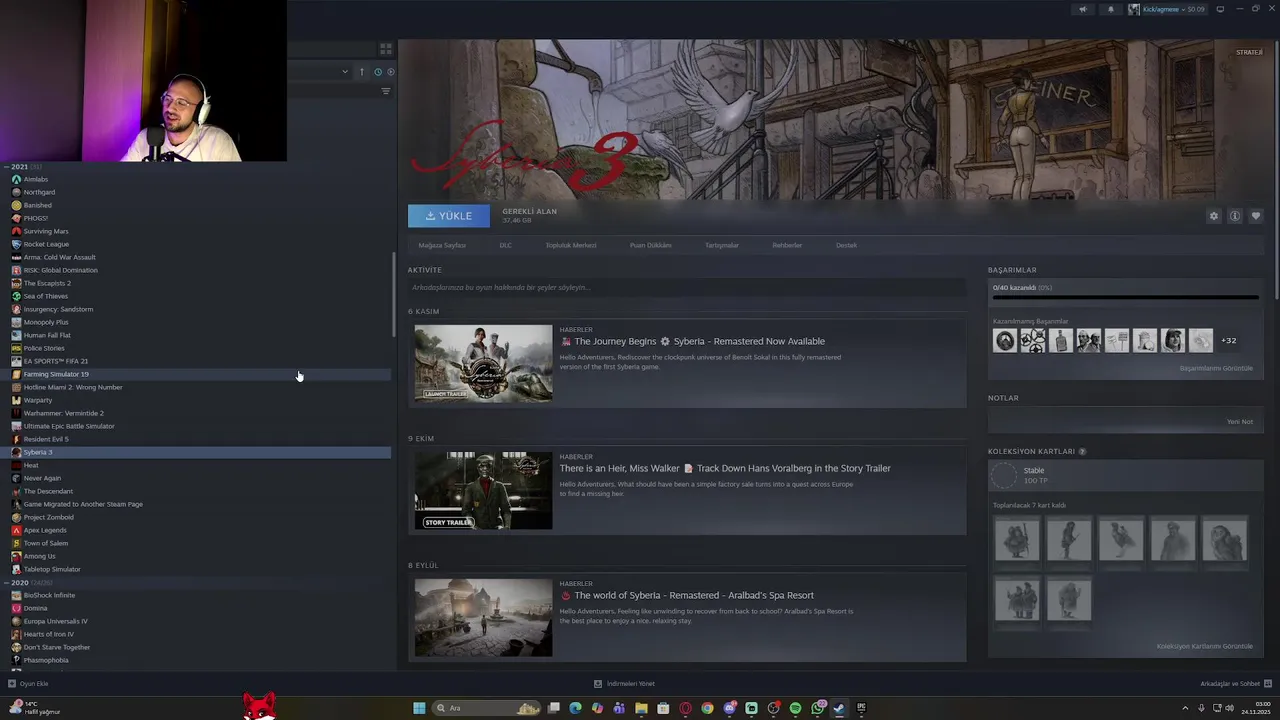Click the Windows taskbar search box
Screen dimensions: 1280x720
(x=487, y=708)
